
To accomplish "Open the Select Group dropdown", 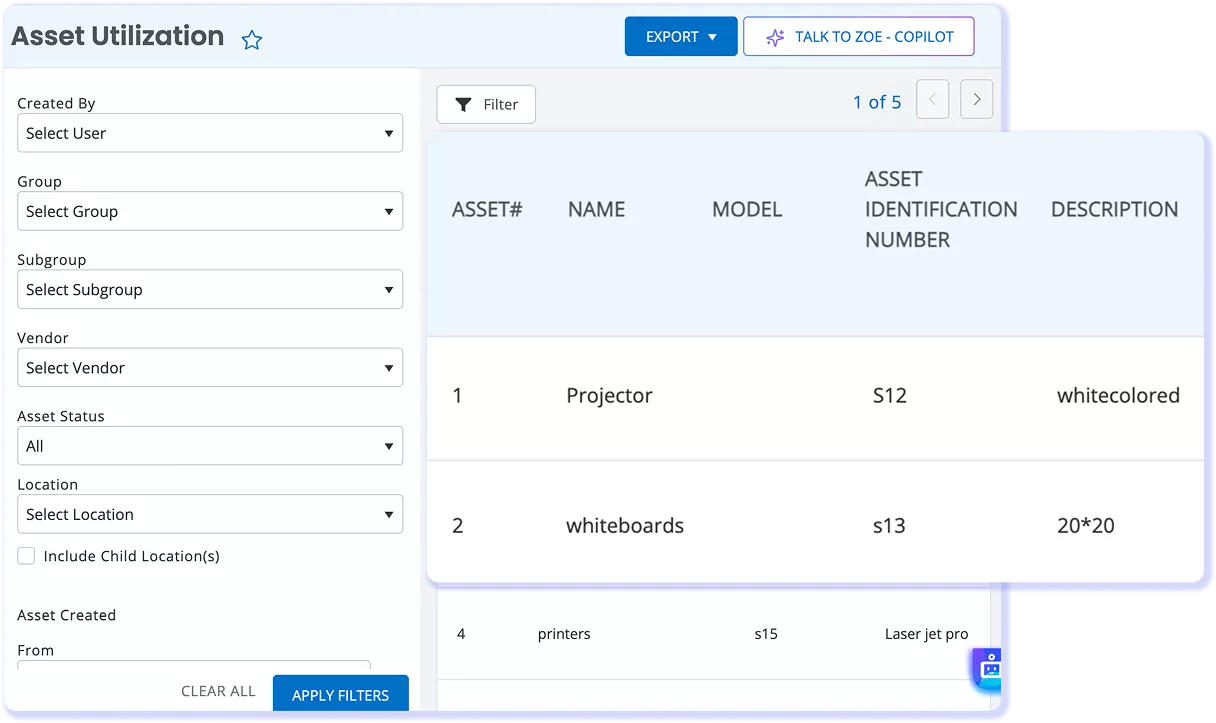I will tap(210, 211).
